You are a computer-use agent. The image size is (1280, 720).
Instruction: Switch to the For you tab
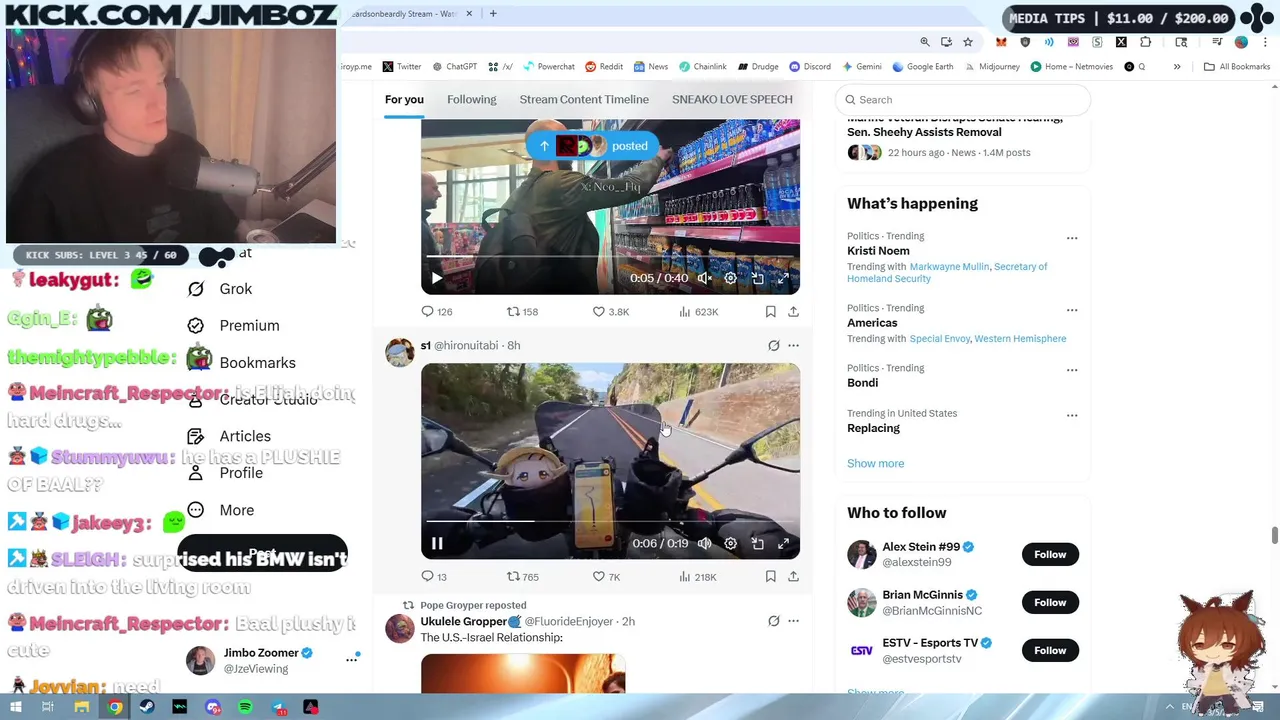pos(404,100)
